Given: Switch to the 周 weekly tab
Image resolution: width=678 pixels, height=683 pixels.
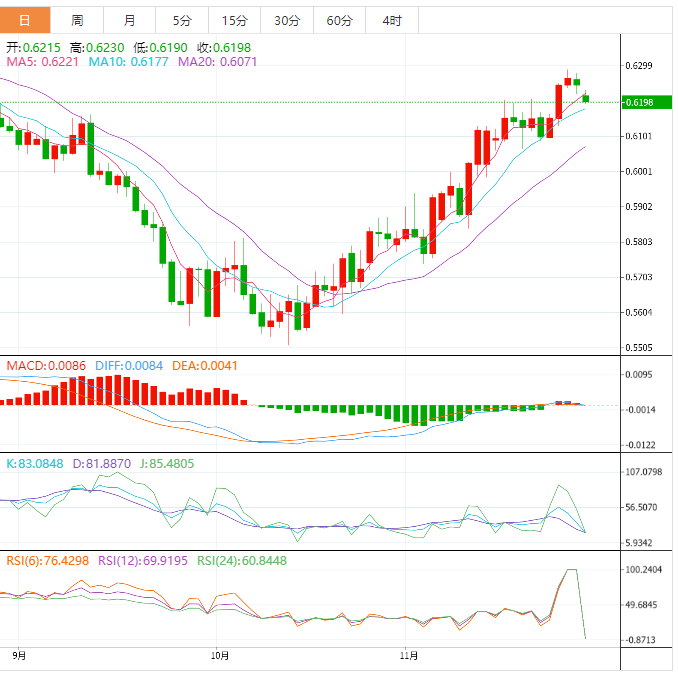Looking at the screenshot, I should point(77,20).
